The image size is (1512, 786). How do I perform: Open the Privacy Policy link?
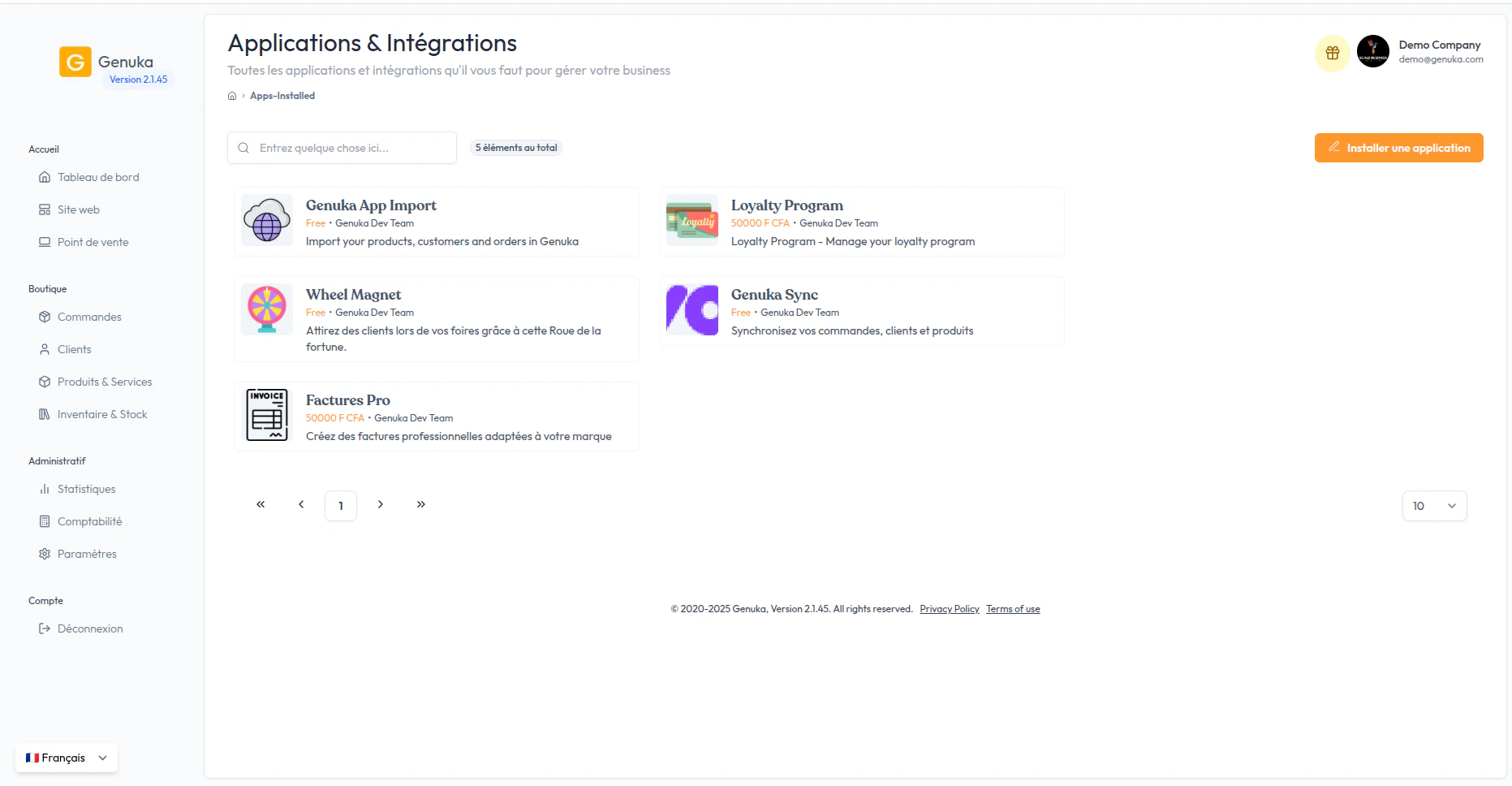(x=950, y=609)
